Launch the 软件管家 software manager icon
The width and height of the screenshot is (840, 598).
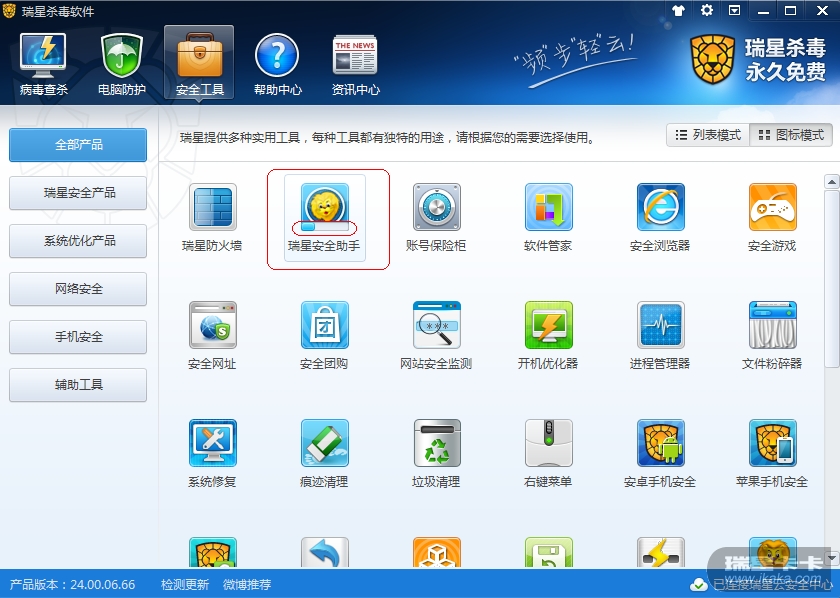click(x=549, y=207)
